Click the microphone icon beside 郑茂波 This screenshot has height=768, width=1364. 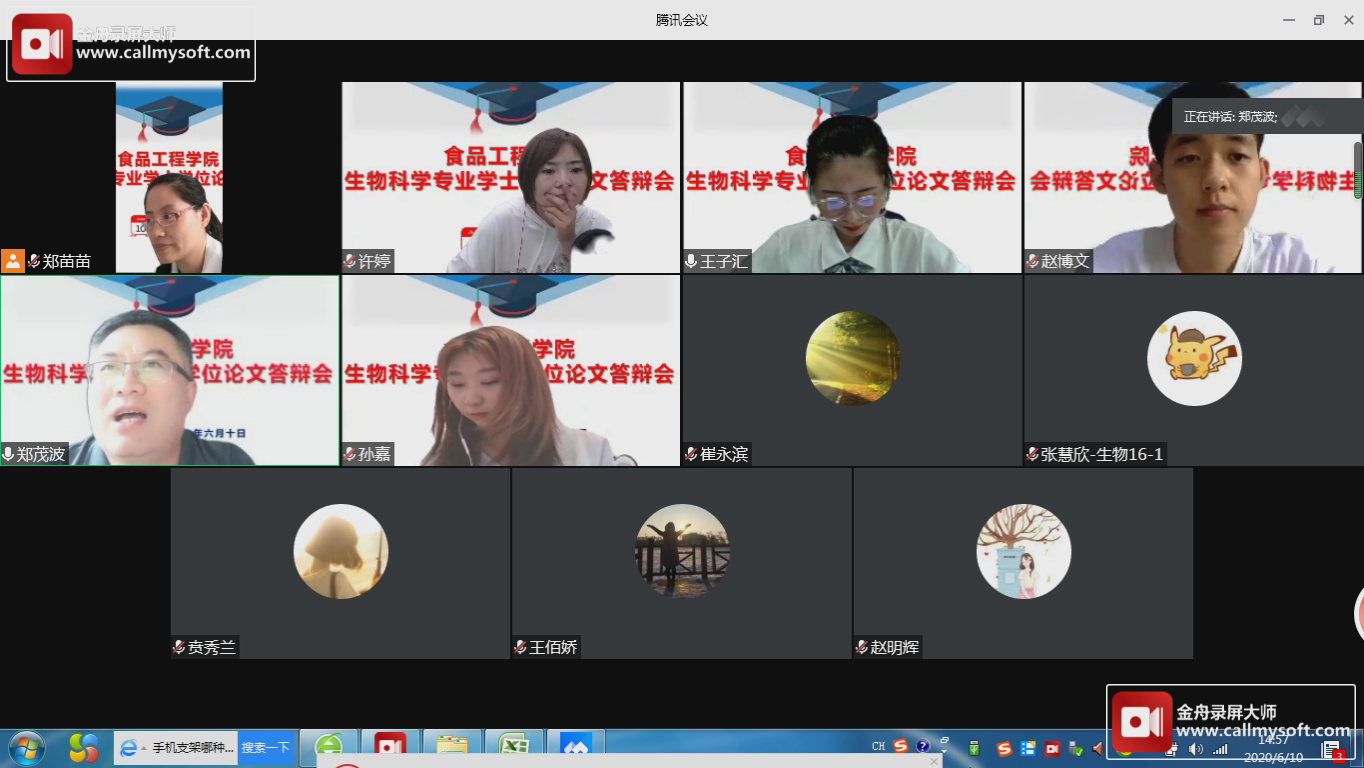coord(9,454)
